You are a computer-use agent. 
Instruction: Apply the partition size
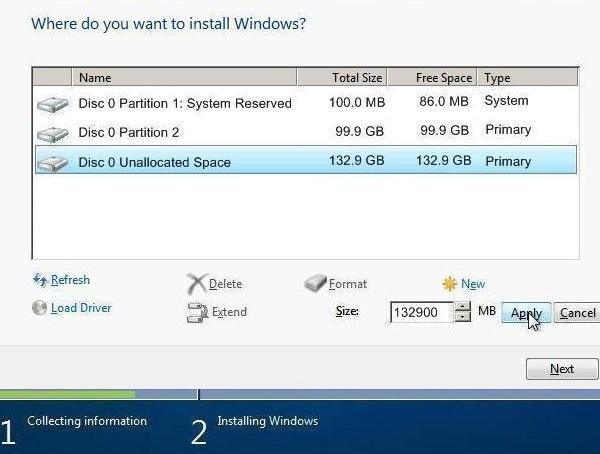click(x=526, y=312)
